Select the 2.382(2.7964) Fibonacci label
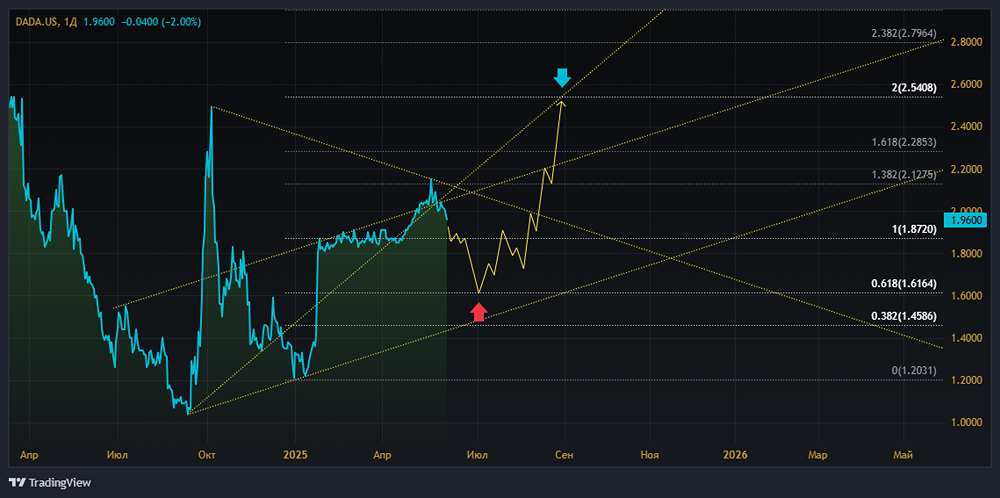 (x=905, y=34)
